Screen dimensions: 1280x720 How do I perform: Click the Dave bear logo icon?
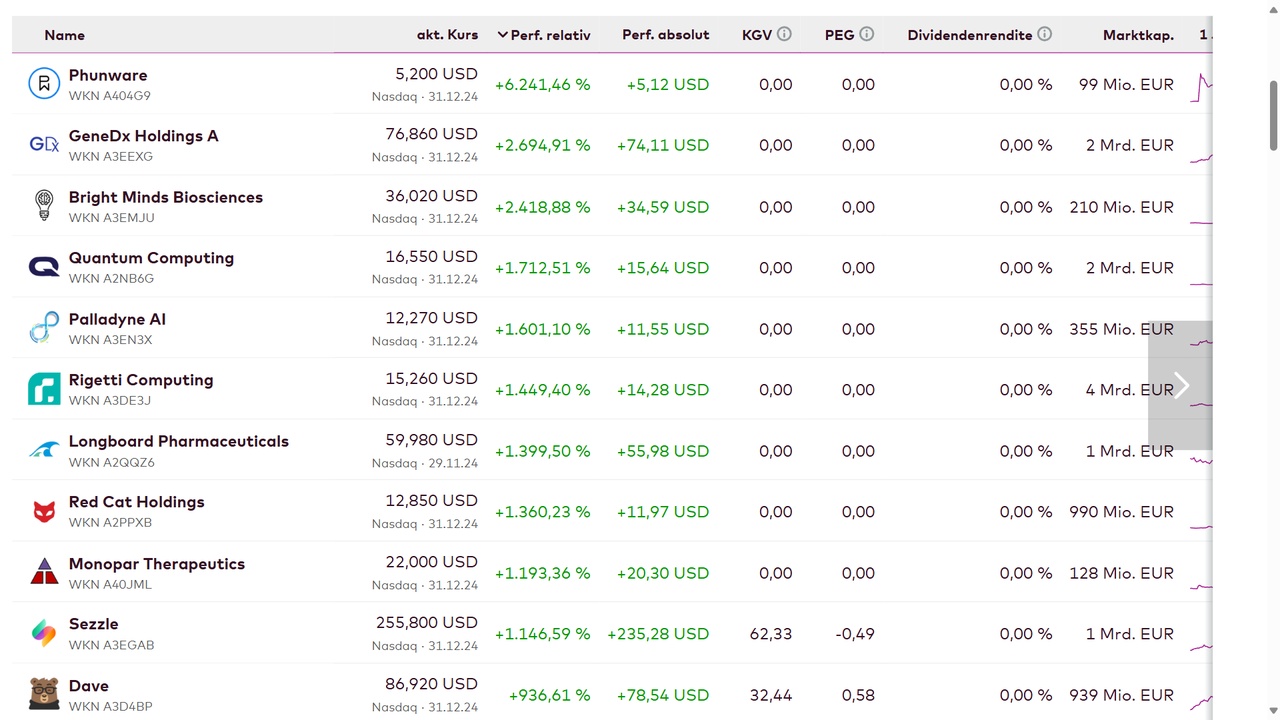click(x=44, y=694)
